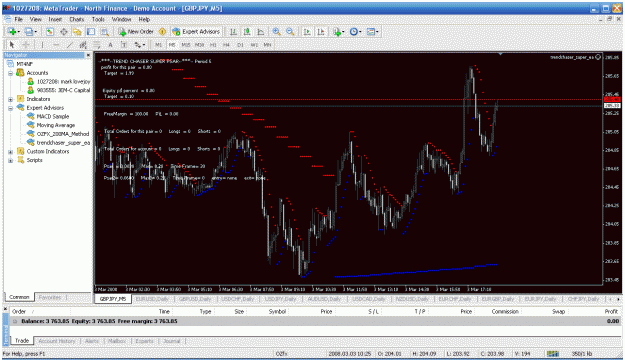Click the connection status bars indicator

pos(553,354)
